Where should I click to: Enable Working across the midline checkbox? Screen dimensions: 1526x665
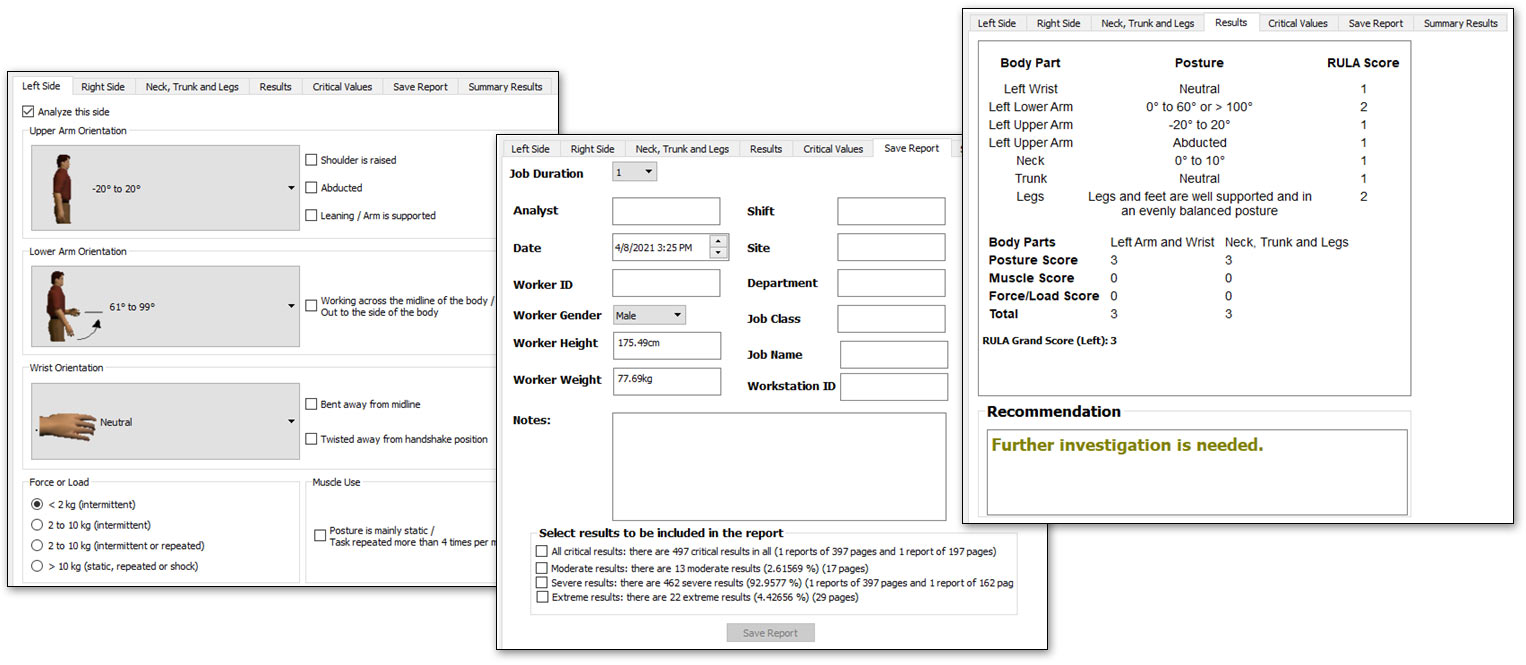[x=312, y=306]
